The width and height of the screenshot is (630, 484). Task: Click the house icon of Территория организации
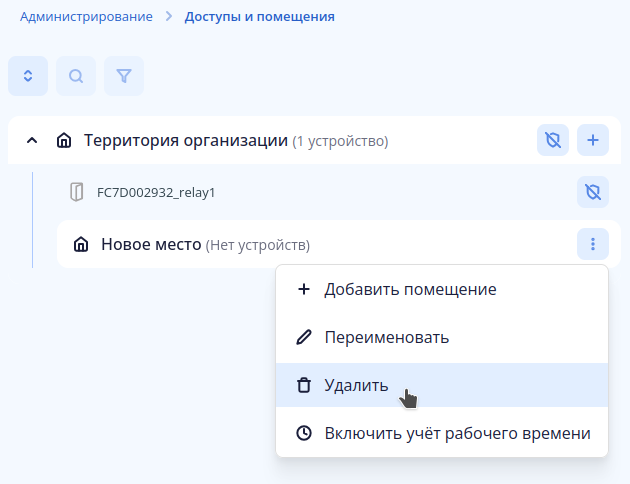pos(64,141)
